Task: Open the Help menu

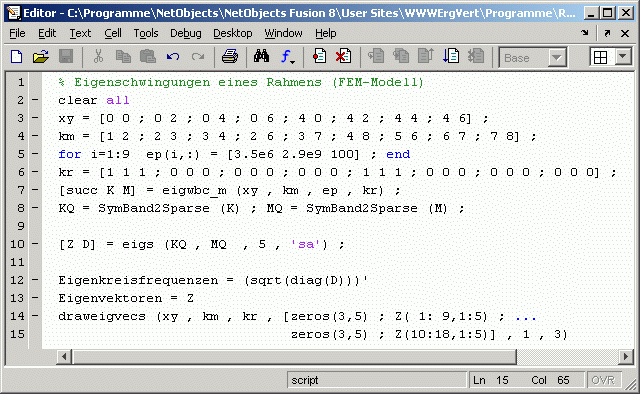Action: (x=325, y=33)
